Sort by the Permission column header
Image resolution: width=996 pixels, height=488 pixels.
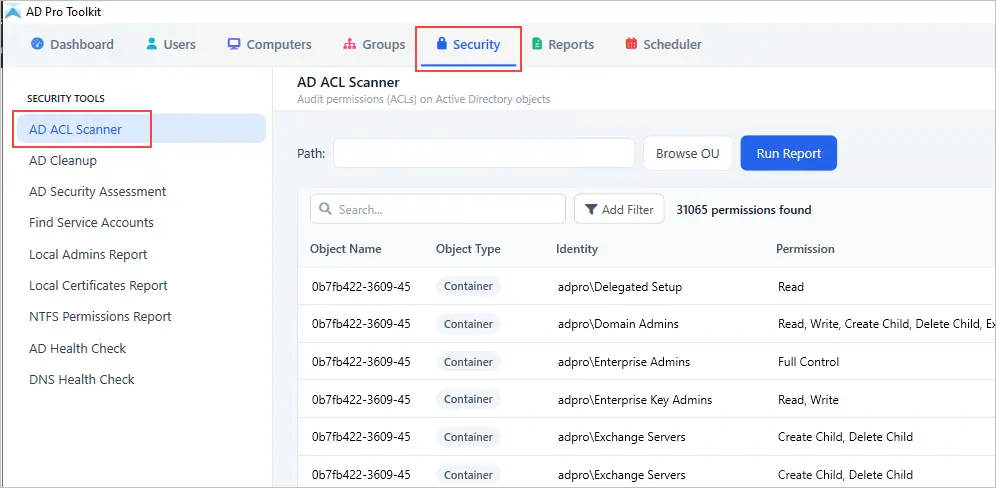pos(805,249)
